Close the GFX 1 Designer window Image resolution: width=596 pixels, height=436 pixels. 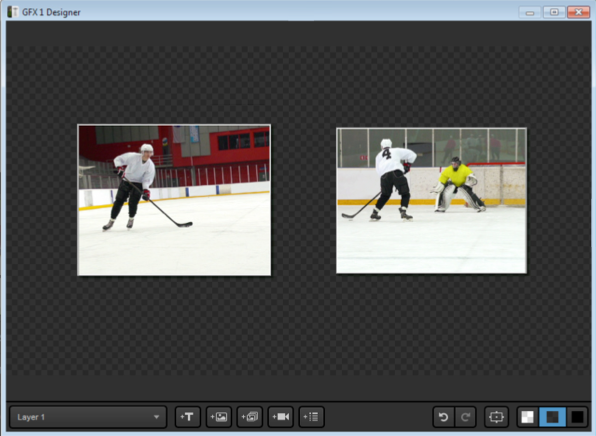pos(579,12)
